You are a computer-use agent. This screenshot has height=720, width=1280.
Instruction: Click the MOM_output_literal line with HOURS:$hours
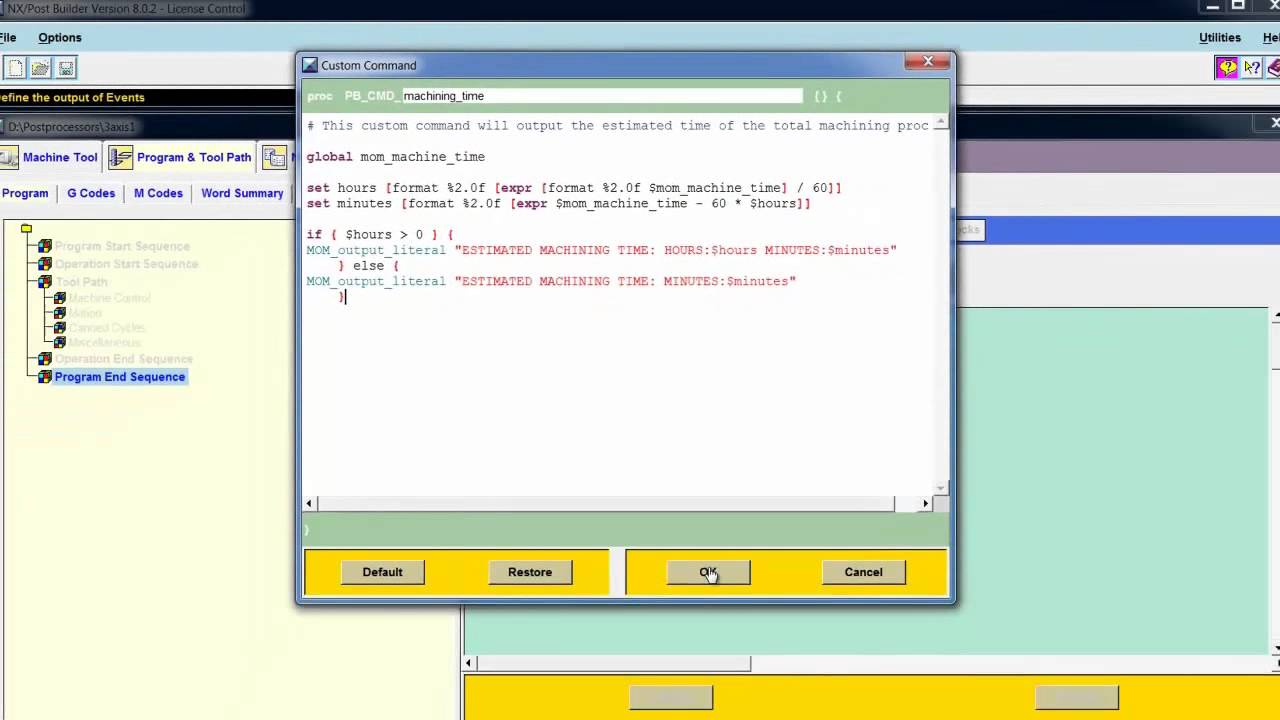601,250
